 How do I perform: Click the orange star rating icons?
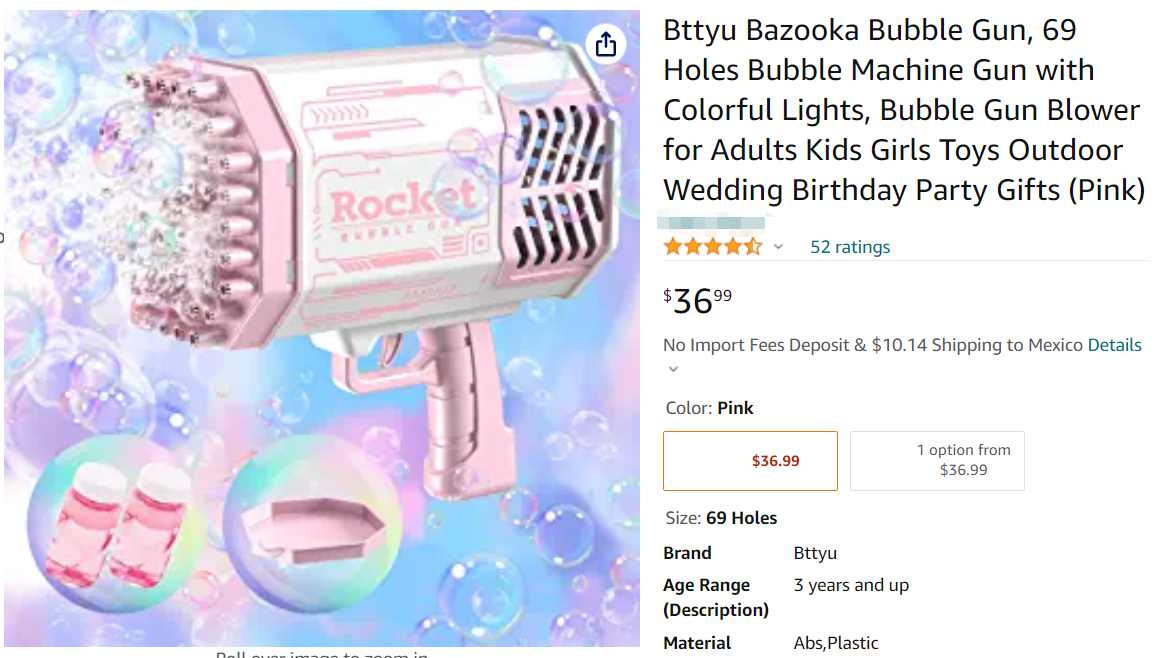(712, 247)
